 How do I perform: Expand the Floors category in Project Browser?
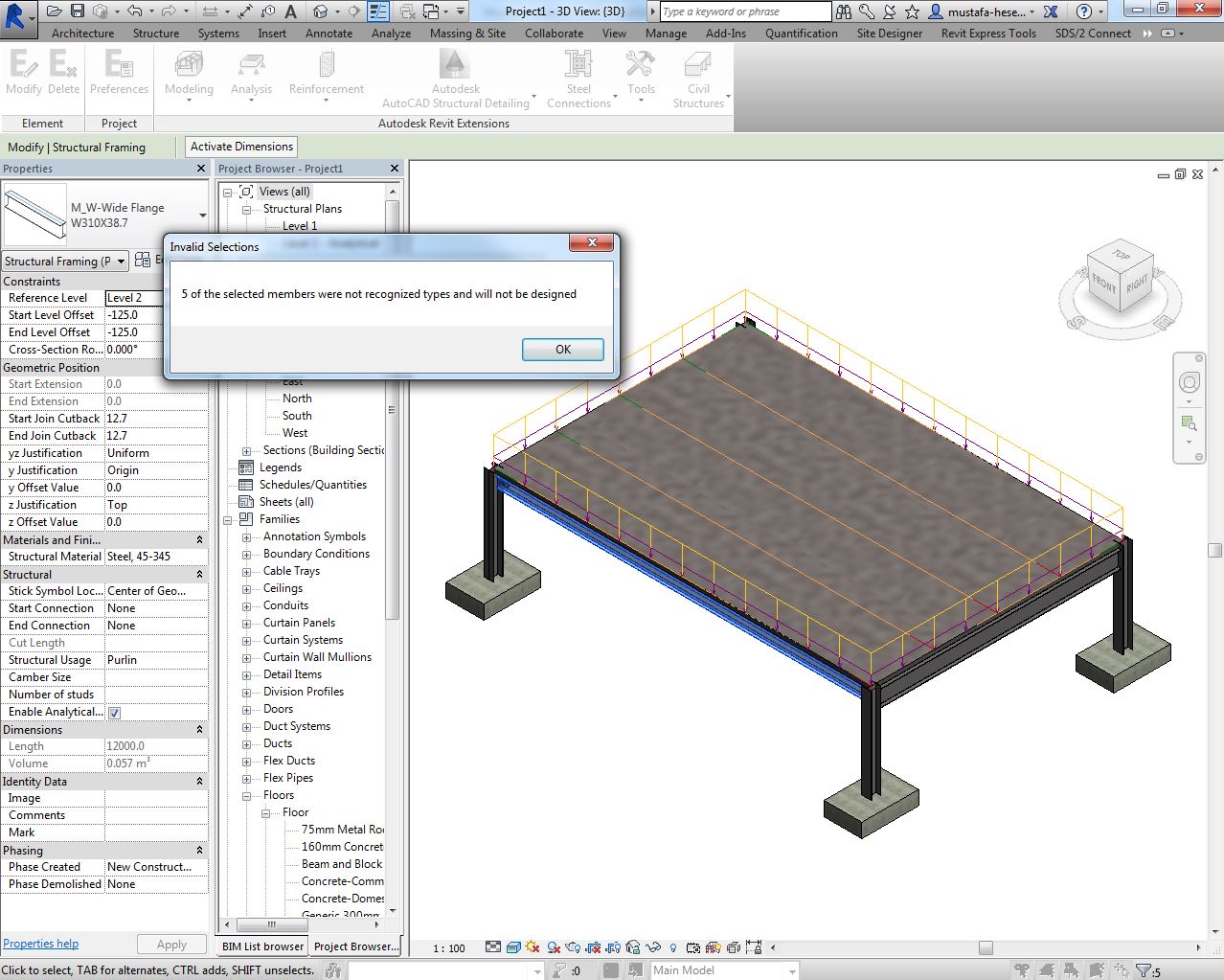247,794
